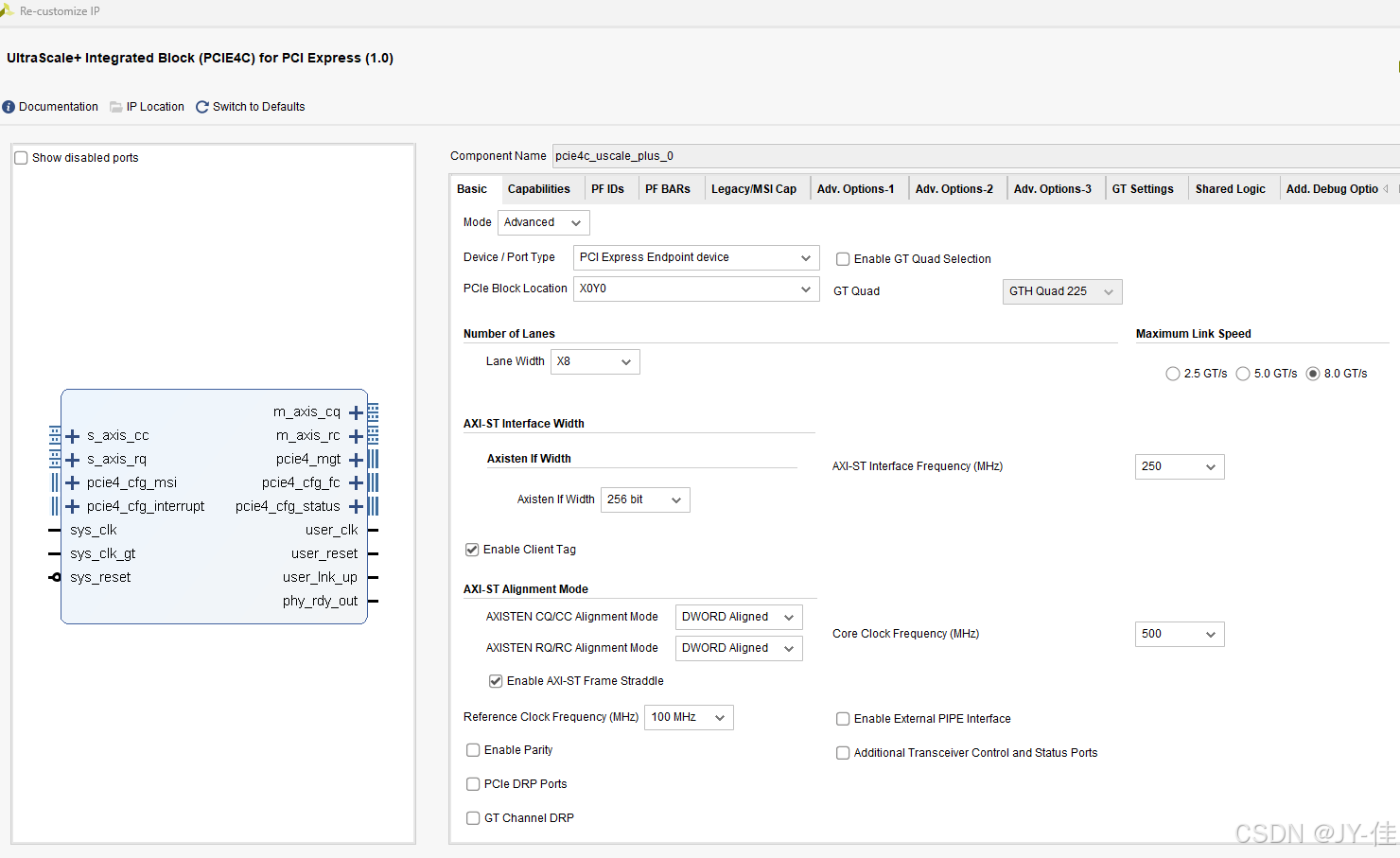
Task: Check GT Channel DRP option
Action: [473, 818]
